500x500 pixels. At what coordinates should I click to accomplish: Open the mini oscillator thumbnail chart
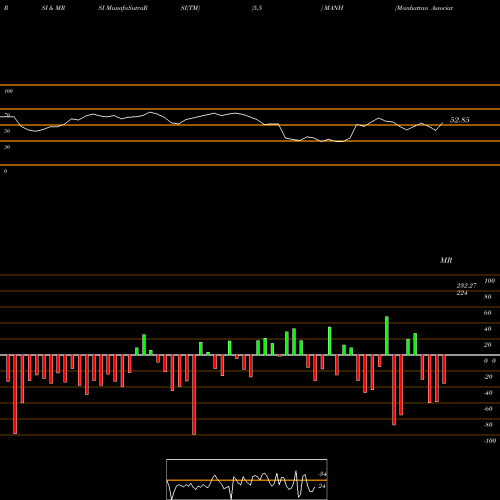click(247, 479)
